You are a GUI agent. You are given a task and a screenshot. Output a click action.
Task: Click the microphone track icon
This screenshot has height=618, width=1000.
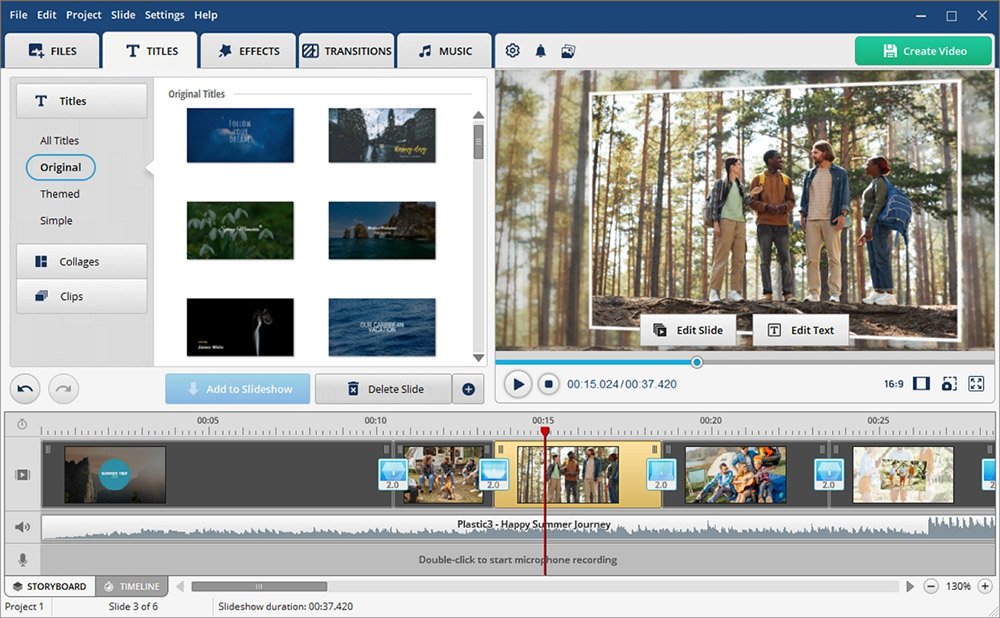click(22, 560)
